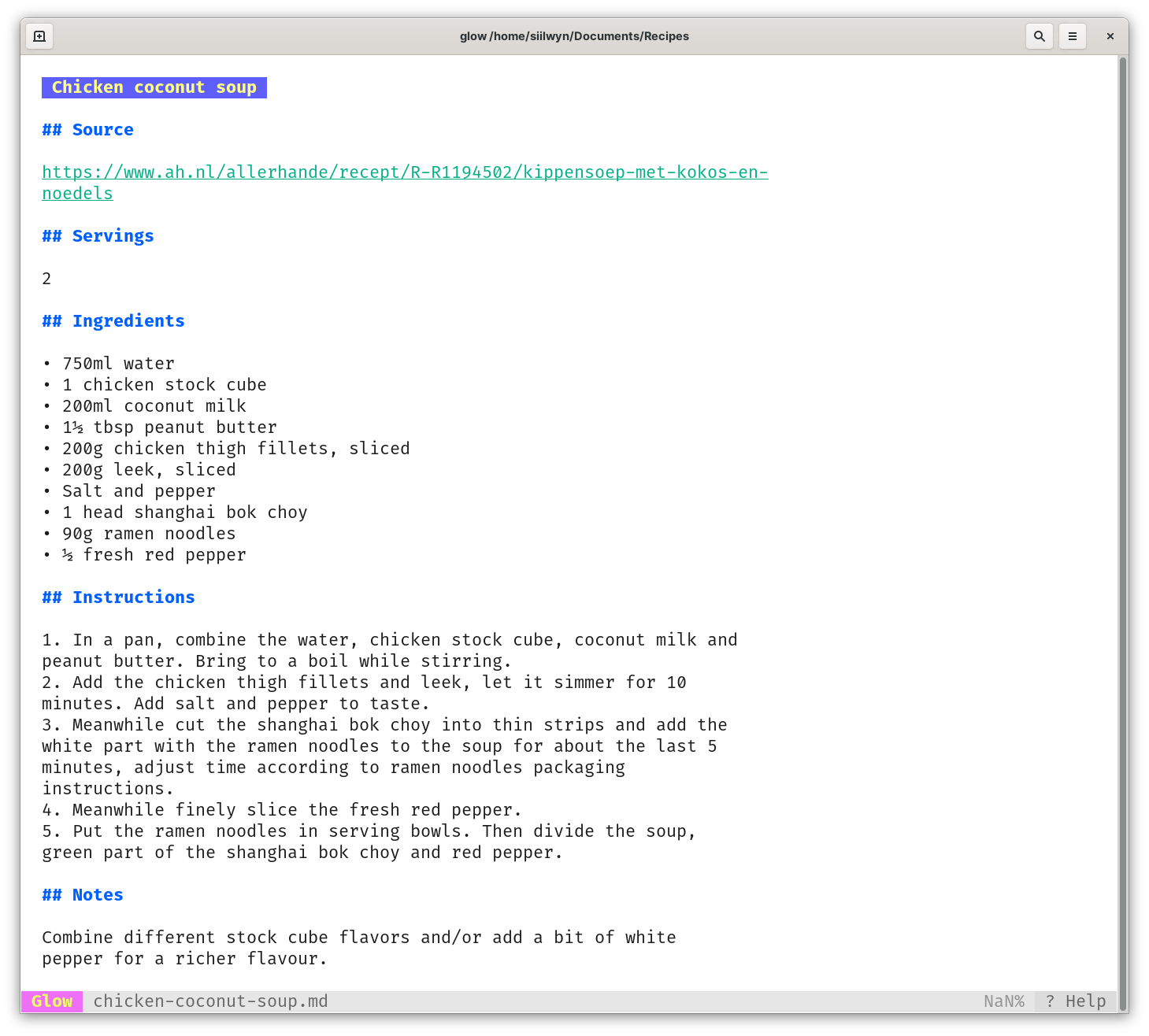Click the search icon in header bar
The image size is (1149, 1036).
coord(1040,36)
